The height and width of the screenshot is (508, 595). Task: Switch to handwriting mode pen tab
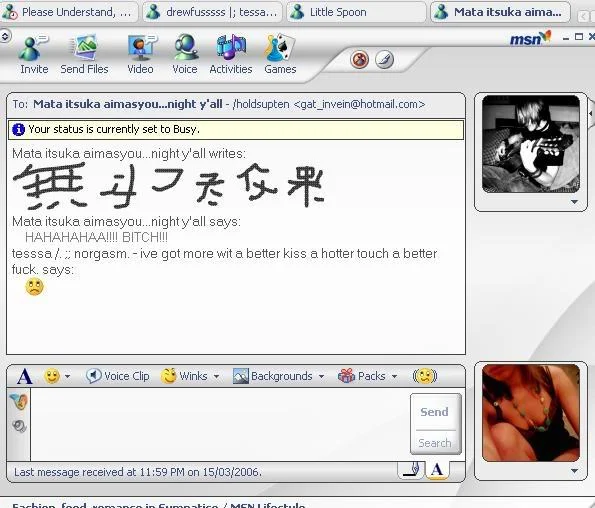coord(411,470)
